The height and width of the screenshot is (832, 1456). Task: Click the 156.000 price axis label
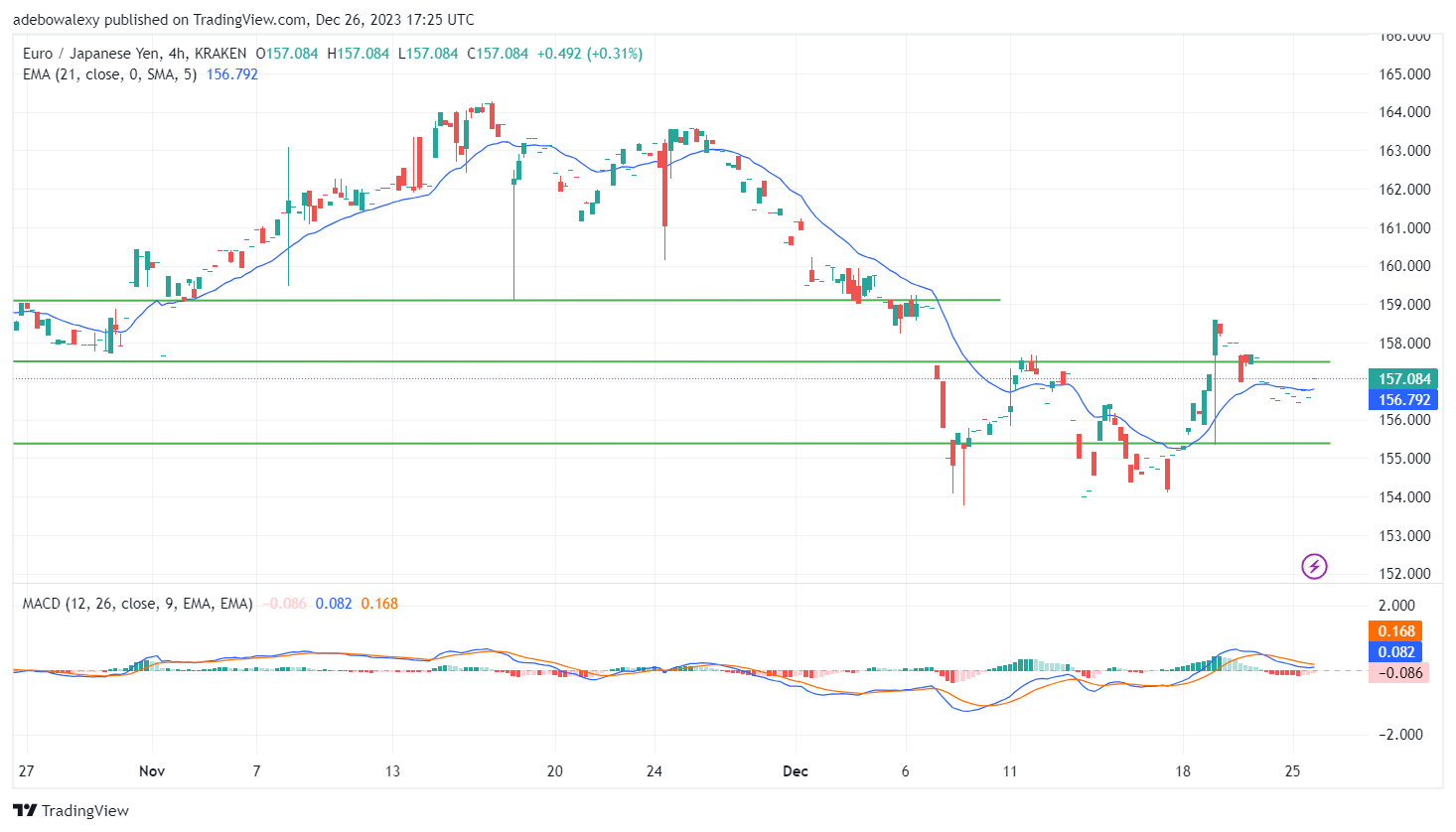tap(1404, 420)
